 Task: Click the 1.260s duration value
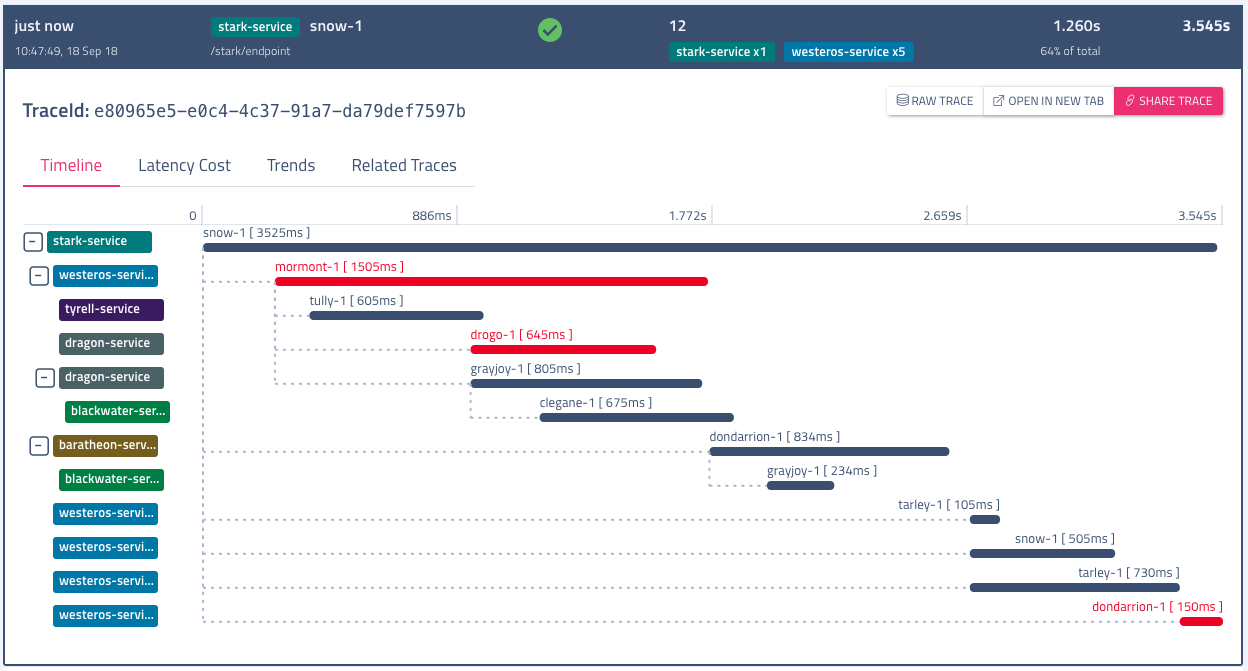(x=1077, y=26)
